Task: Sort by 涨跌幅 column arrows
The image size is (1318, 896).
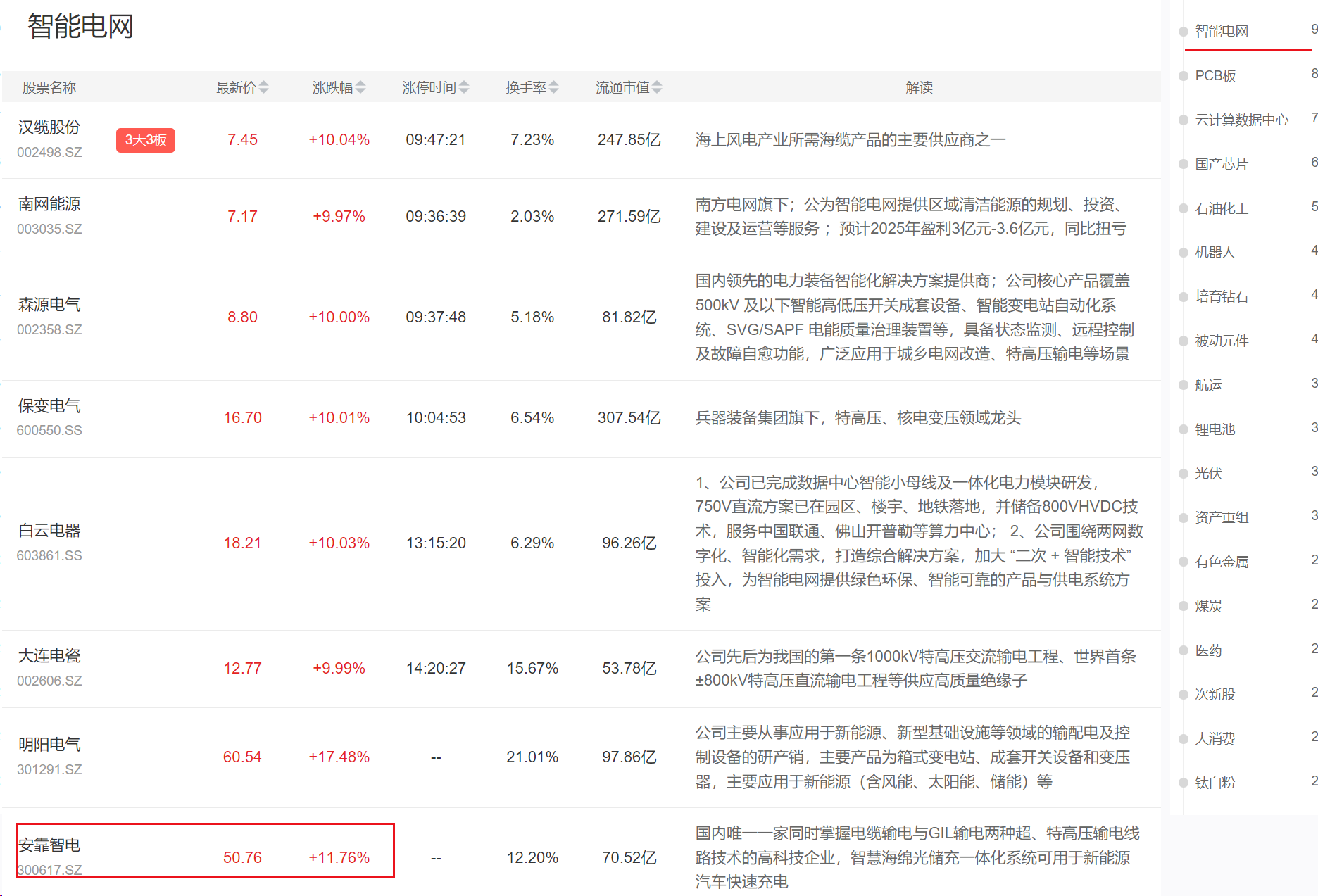Action: 360,87
